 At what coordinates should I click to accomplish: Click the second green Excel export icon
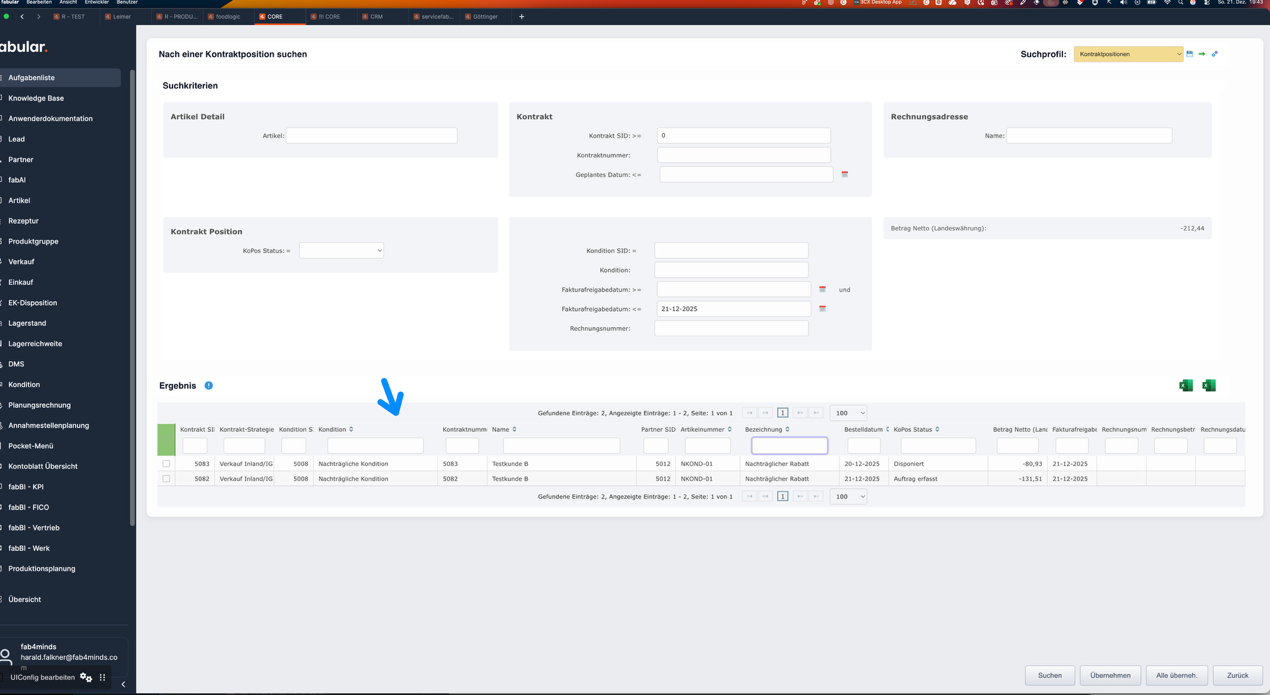tap(1209, 385)
